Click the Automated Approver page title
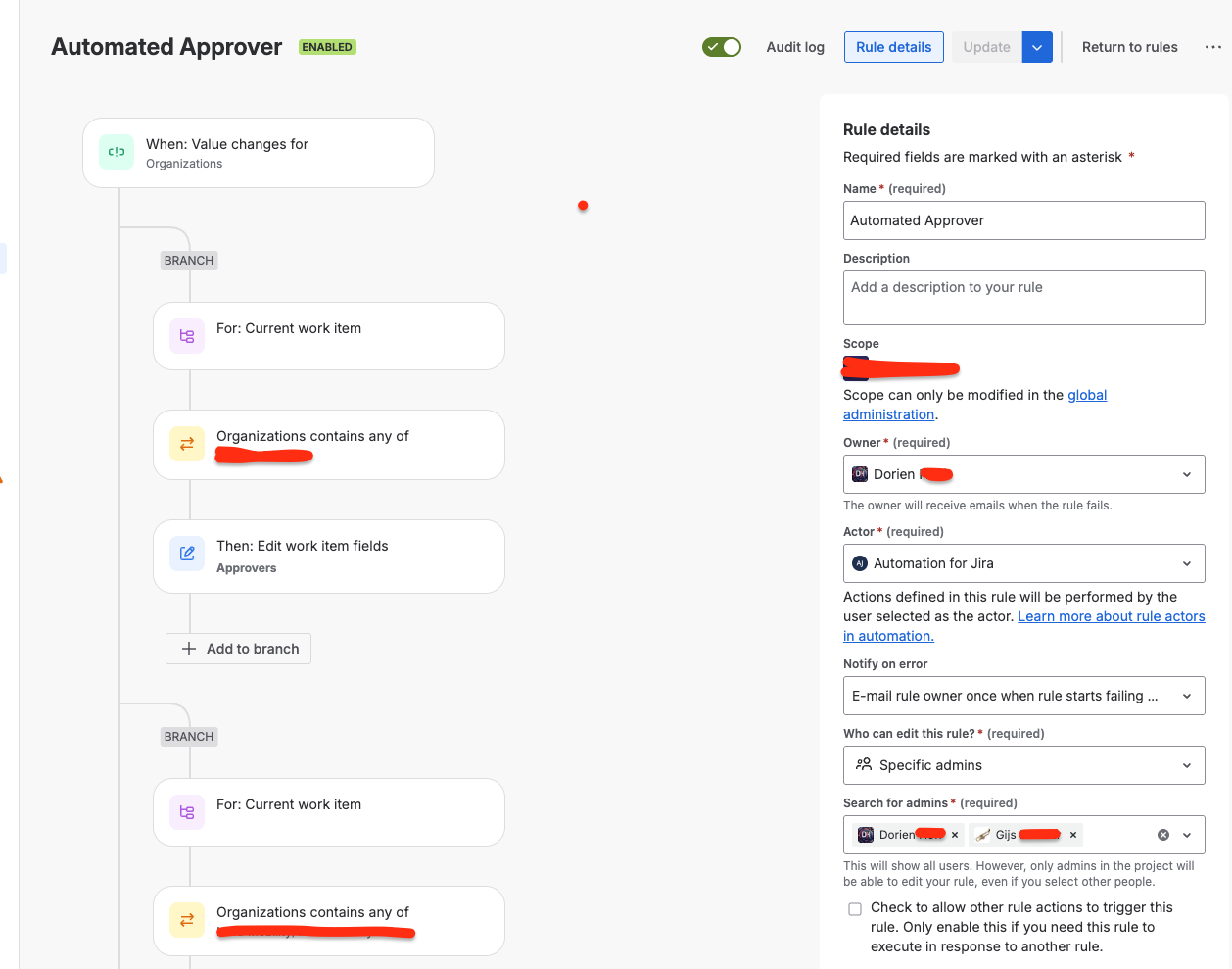The height and width of the screenshot is (969, 1232). 166,47
